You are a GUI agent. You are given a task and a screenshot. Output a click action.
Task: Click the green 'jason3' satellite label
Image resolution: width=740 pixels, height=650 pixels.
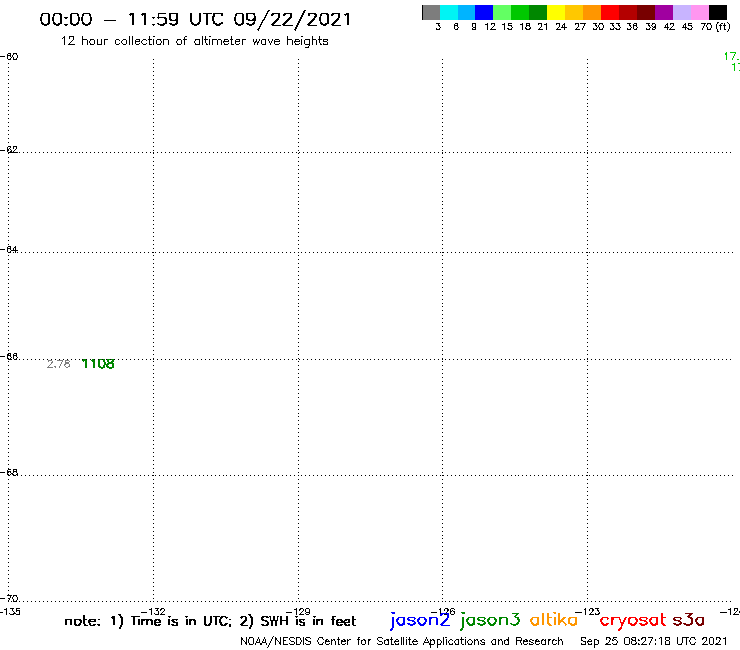coord(490,620)
